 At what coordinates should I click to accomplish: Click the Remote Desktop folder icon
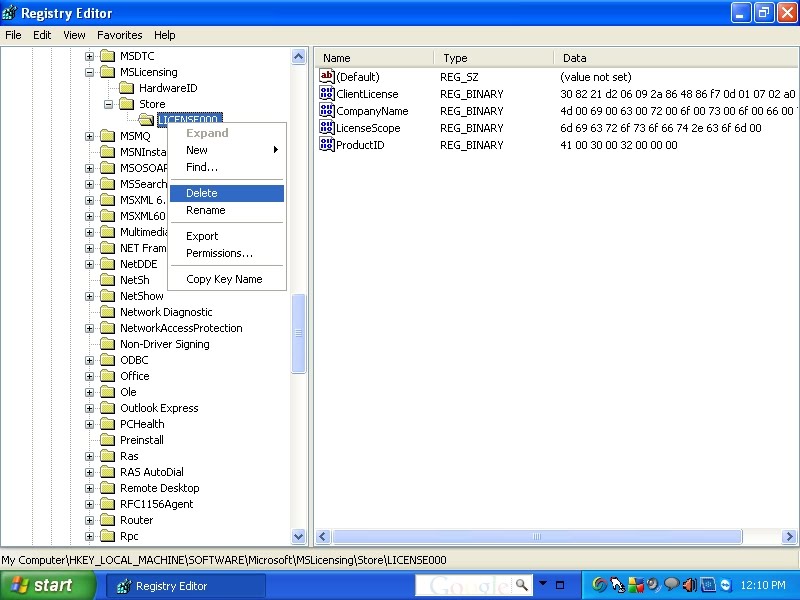pyautogui.click(x=108, y=488)
